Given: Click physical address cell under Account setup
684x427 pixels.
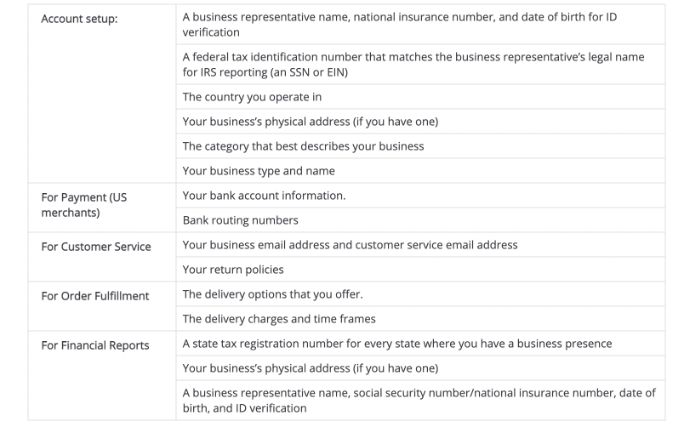Looking at the screenshot, I should point(310,122).
